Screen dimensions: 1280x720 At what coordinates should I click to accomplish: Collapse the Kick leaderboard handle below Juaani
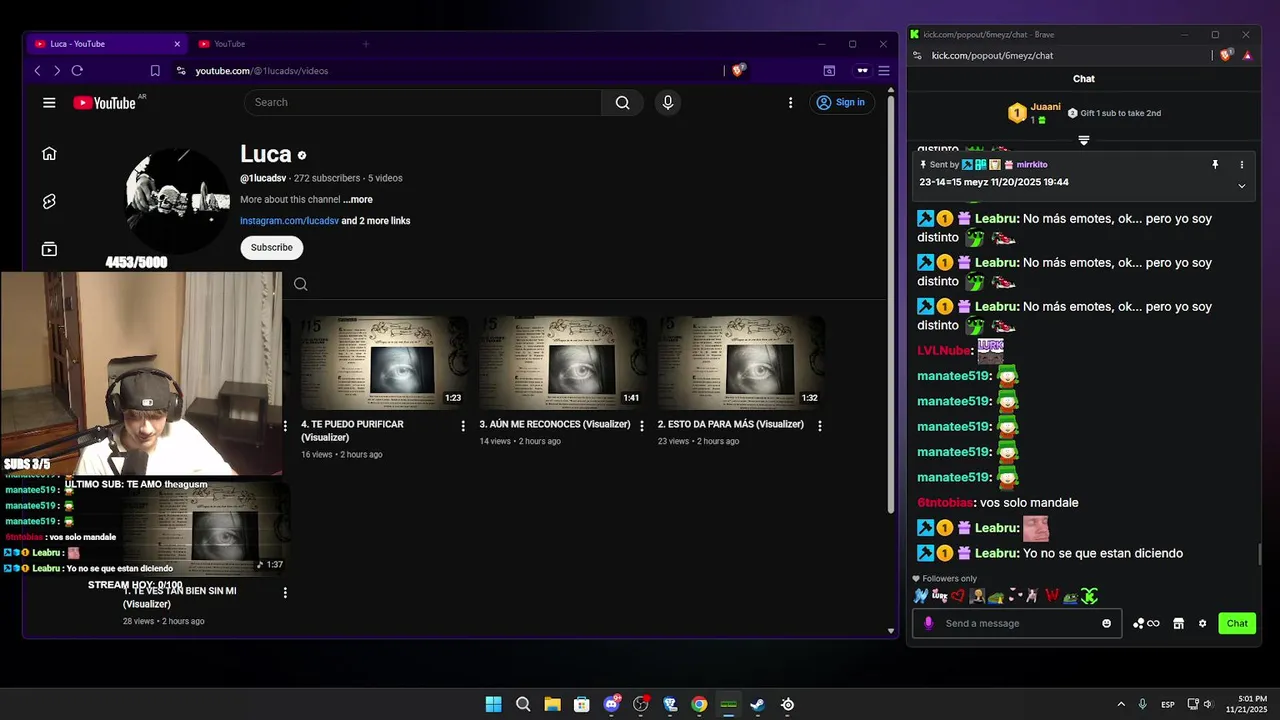coord(1083,140)
